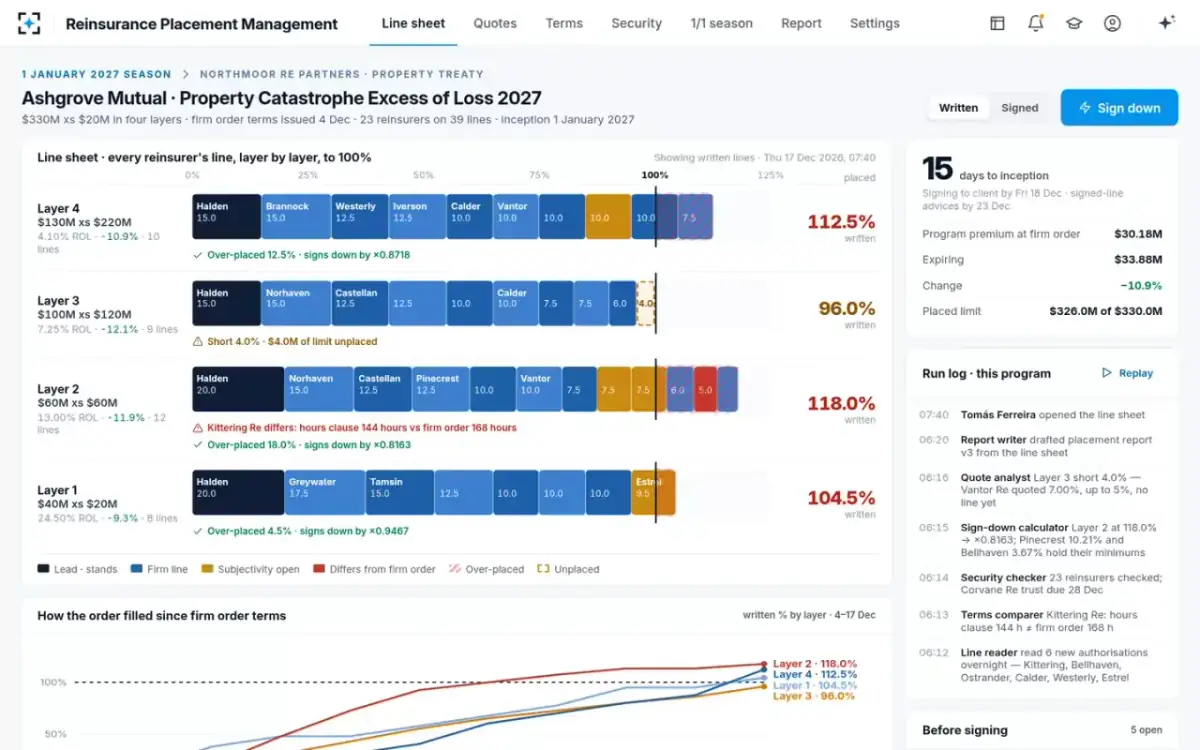Click the checkmark beside Over-placed 4.5%
The height and width of the screenshot is (750, 1200).
coord(198,531)
